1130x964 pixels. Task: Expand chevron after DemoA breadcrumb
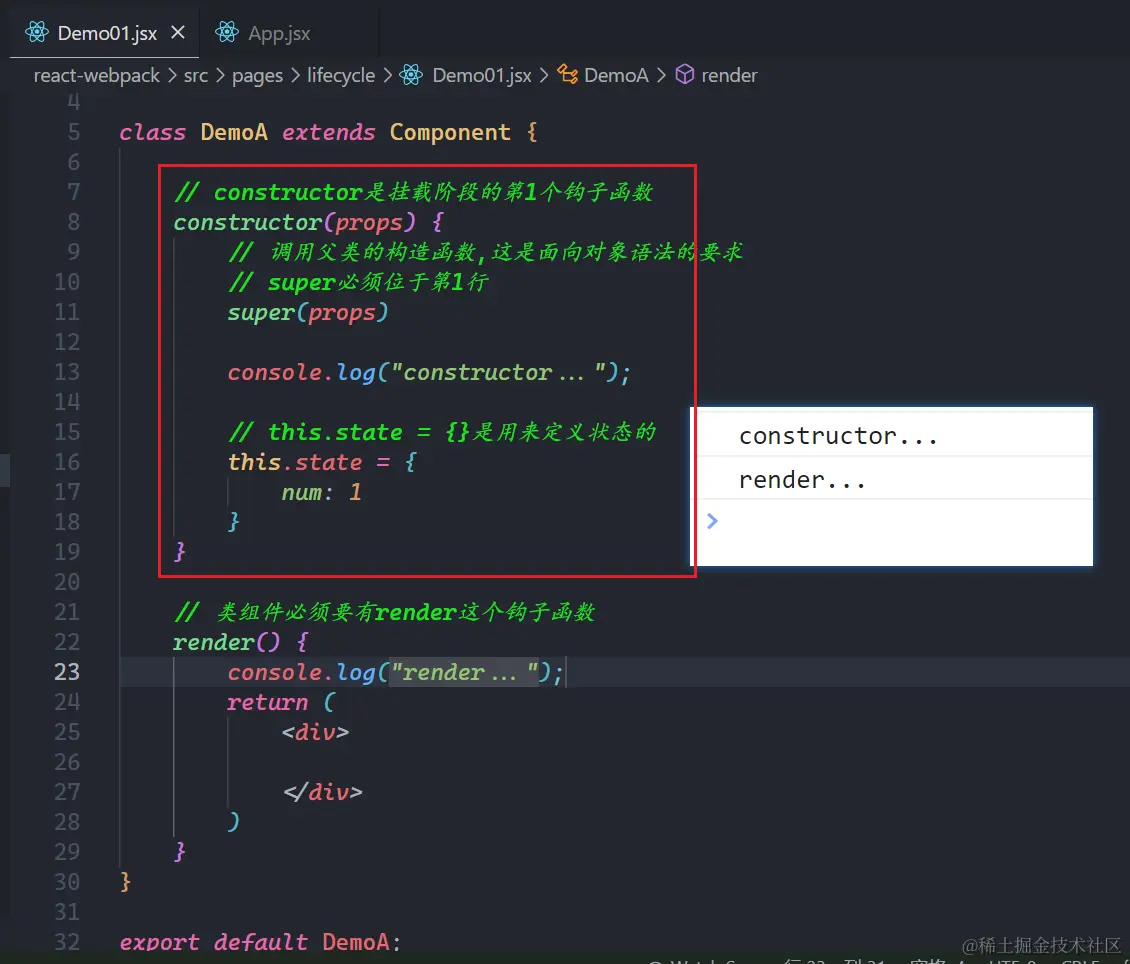662,75
